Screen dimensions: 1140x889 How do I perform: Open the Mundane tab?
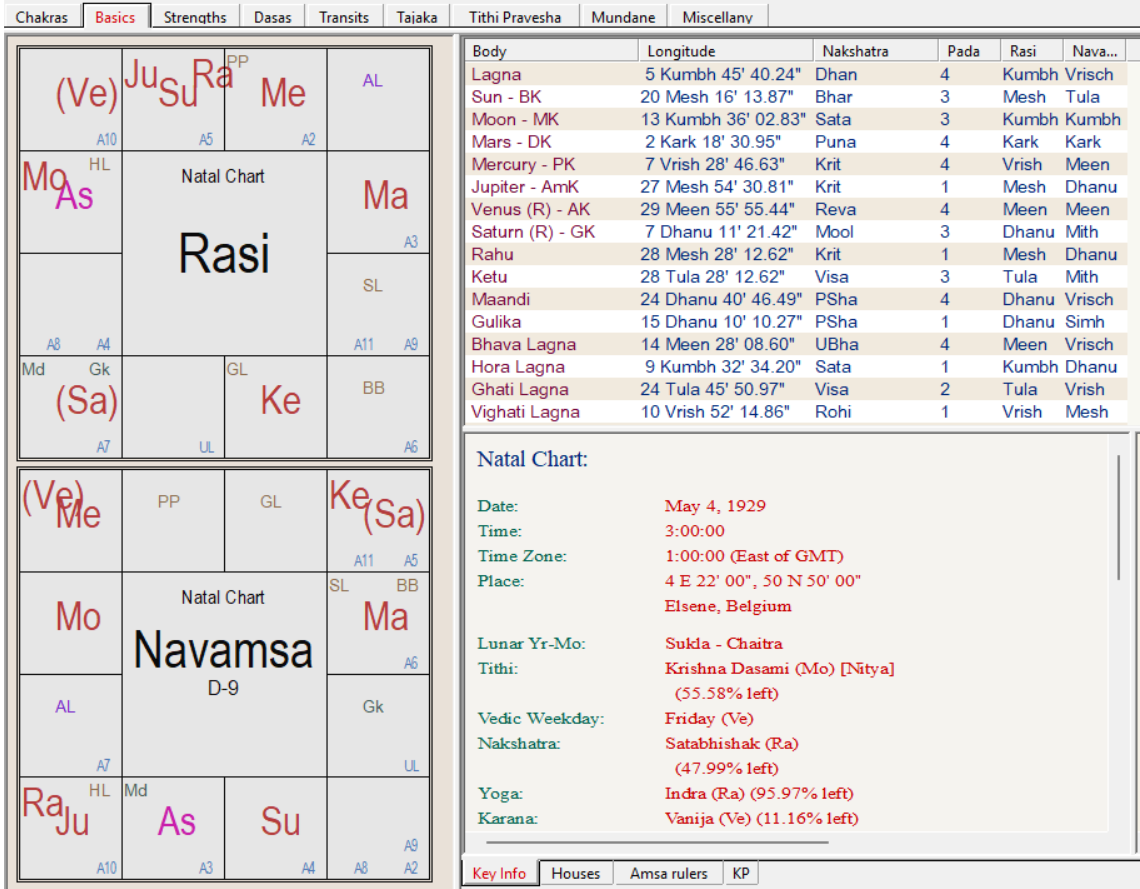click(x=623, y=16)
